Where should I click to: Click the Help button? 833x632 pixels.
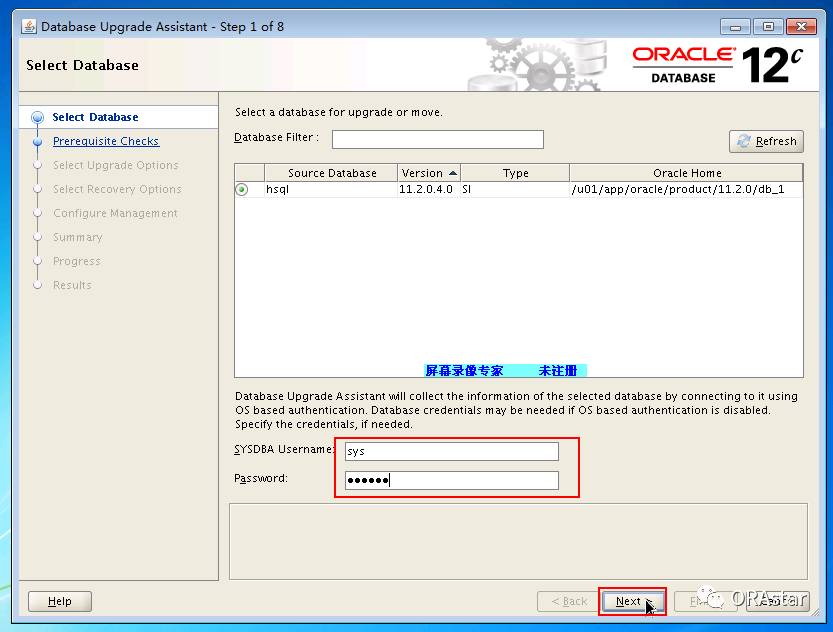pos(60,601)
